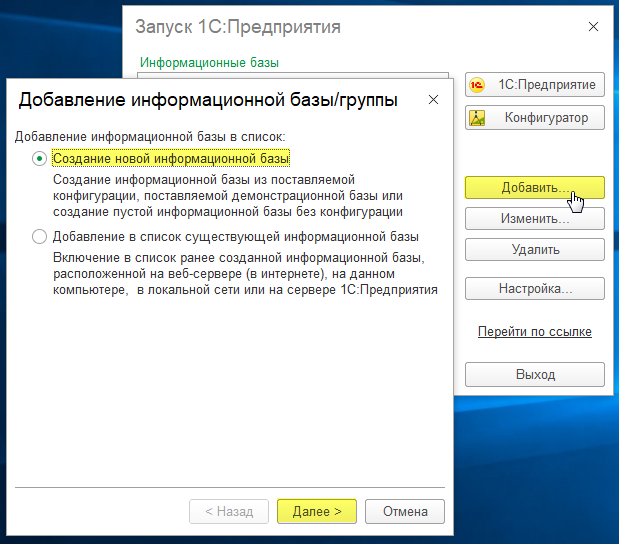Click 'Изменить...' in the launcher window
619x544 pixels.
pyautogui.click(x=535, y=218)
